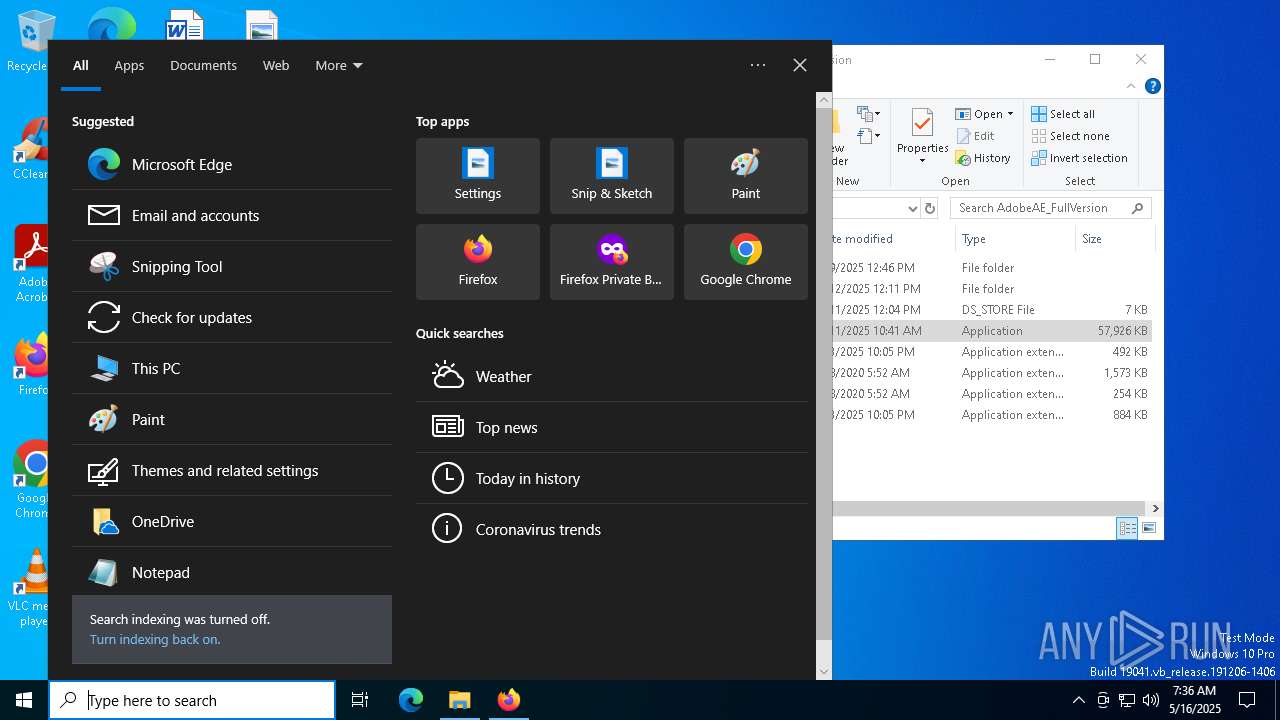Launch Firefox Private Browsing tile
The height and width of the screenshot is (720, 1280).
(x=612, y=262)
